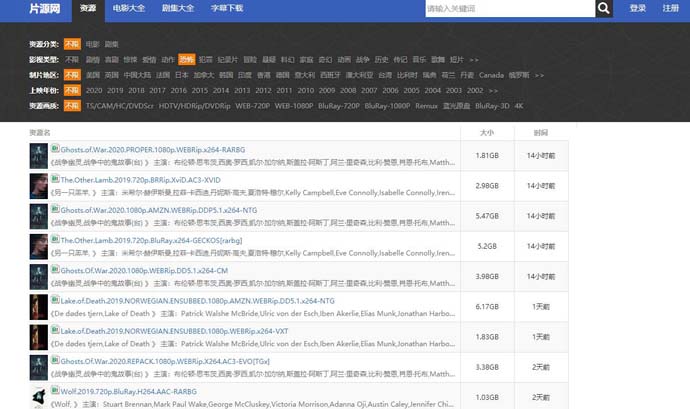Click file icon beside Ghosts.Of.War REPACK EVO
Screen dimensions: 690x409
click(x=56, y=359)
